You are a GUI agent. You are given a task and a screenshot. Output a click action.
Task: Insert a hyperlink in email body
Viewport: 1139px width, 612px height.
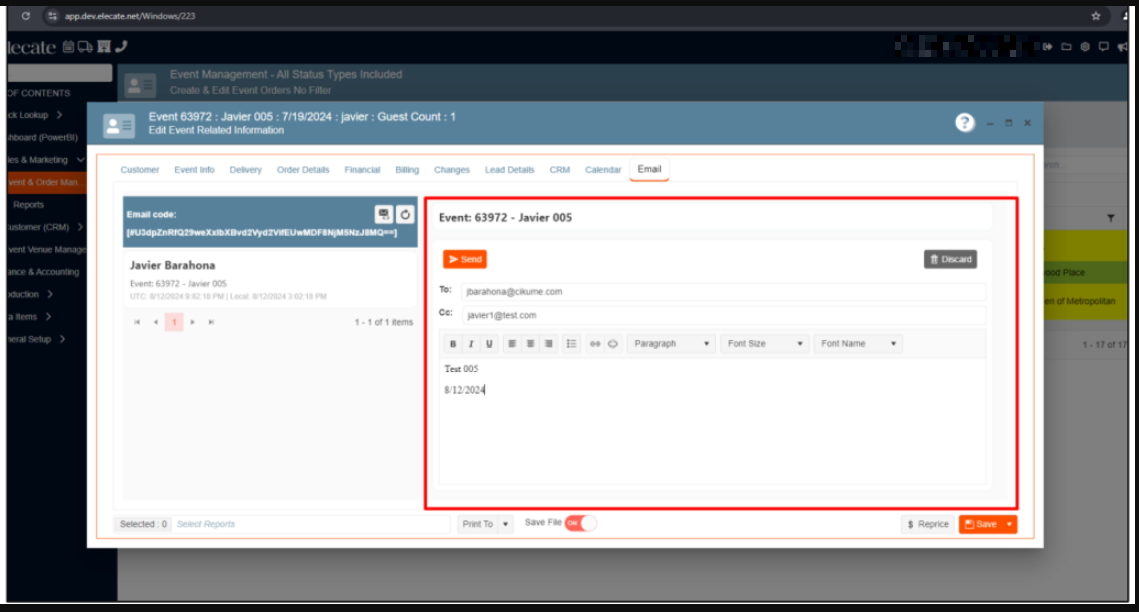tap(595, 344)
